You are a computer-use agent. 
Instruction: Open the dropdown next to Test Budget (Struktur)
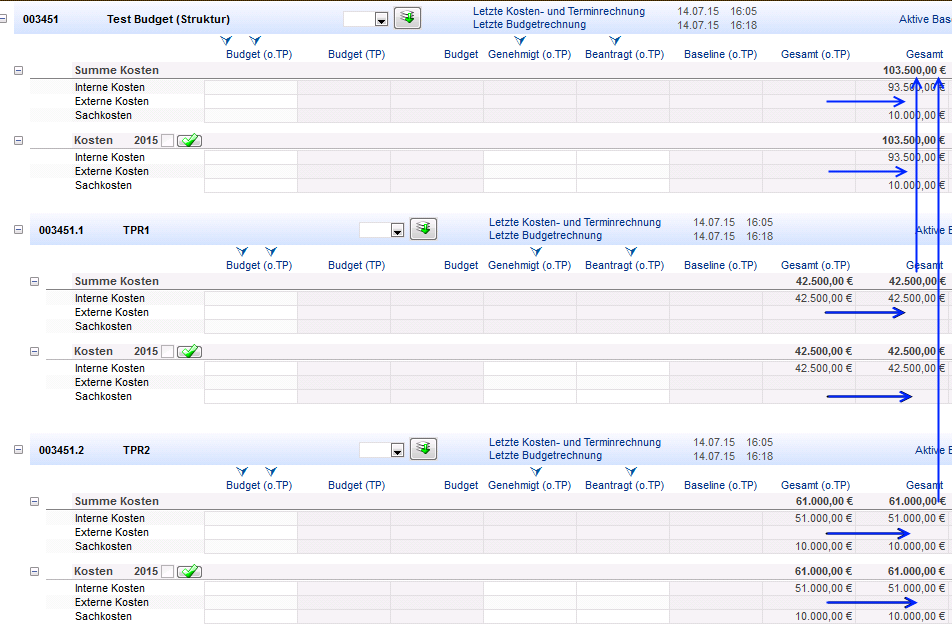pos(381,19)
